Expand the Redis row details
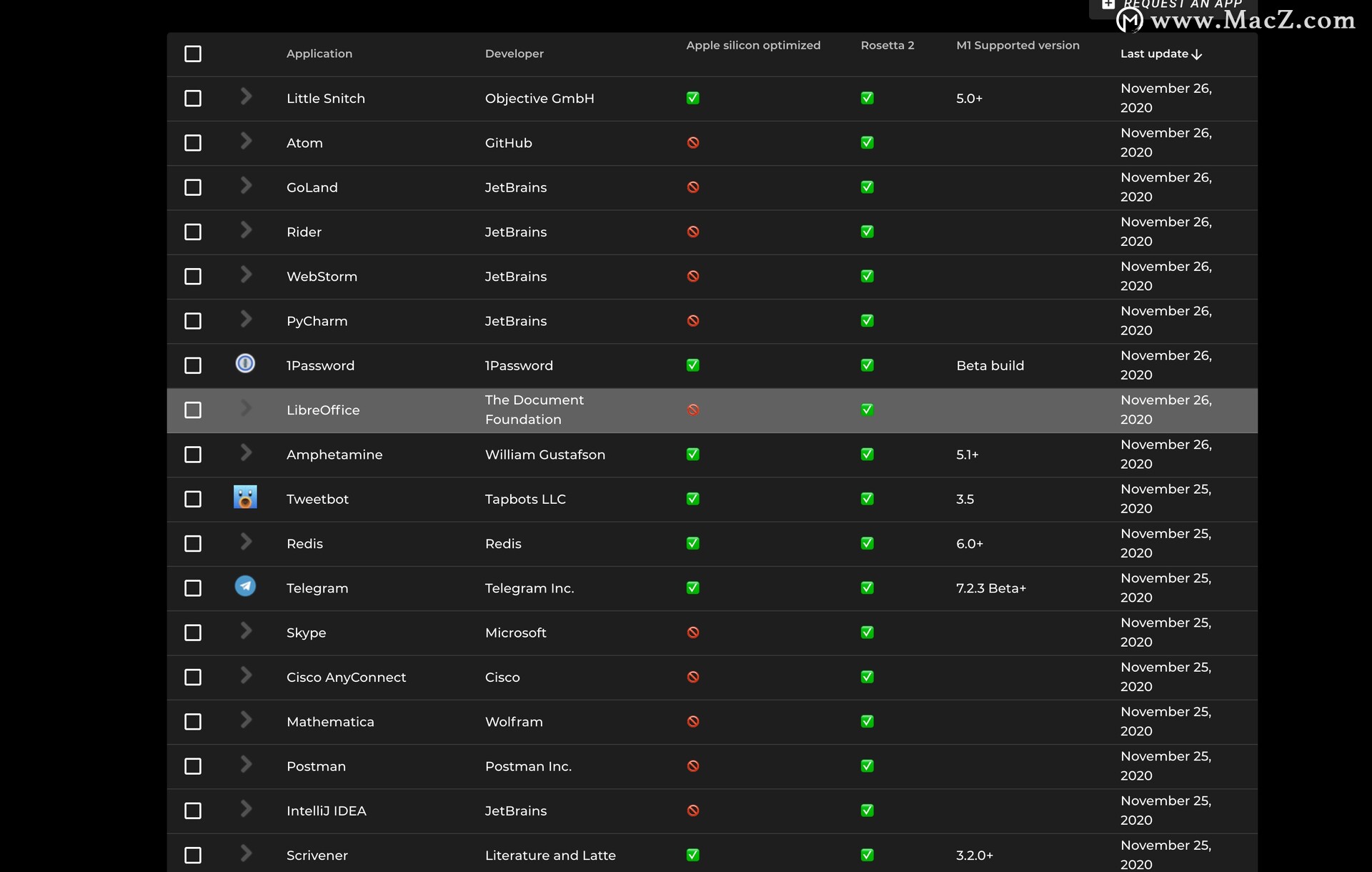The height and width of the screenshot is (872, 1372). pyautogui.click(x=246, y=541)
